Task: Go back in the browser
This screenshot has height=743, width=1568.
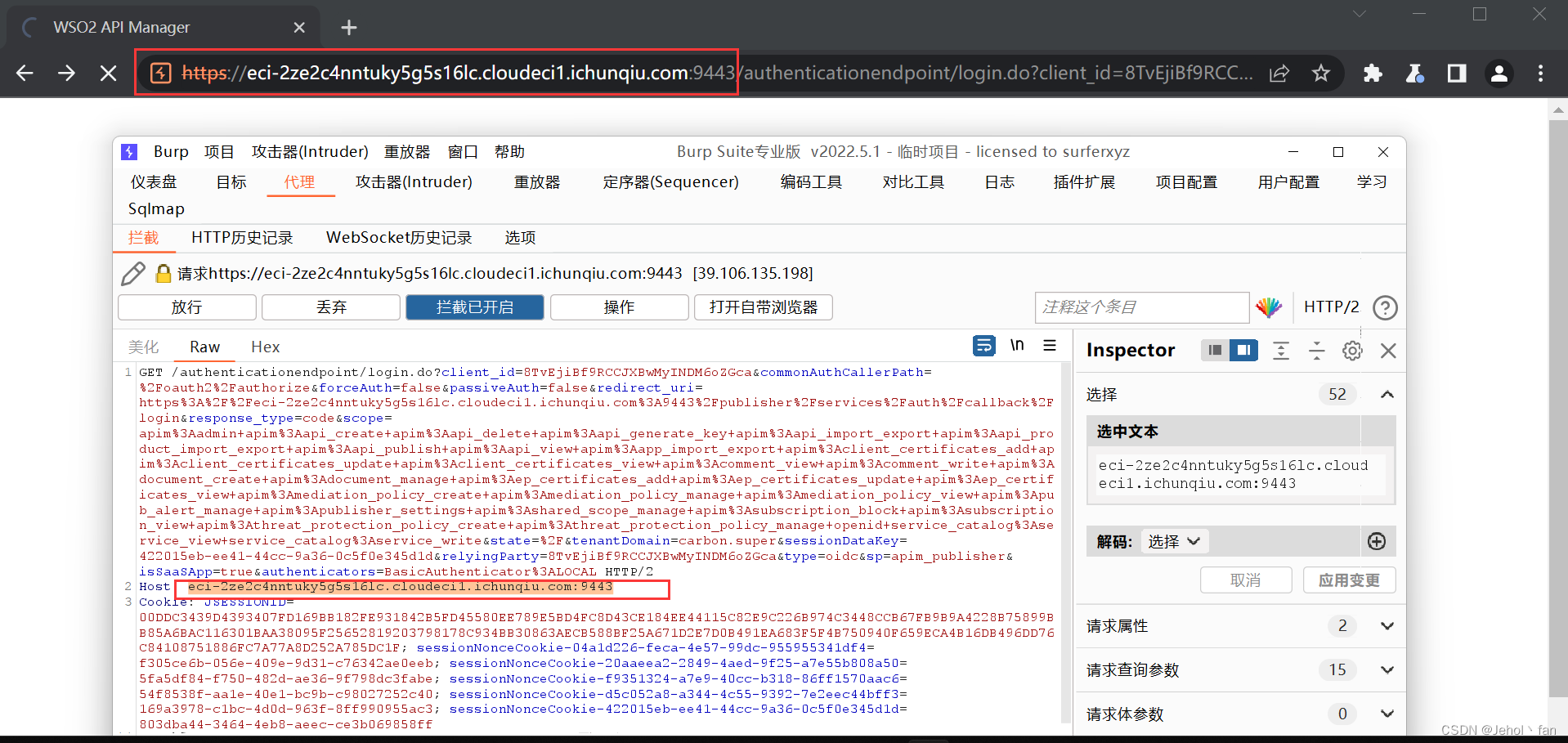Action: tap(25, 74)
